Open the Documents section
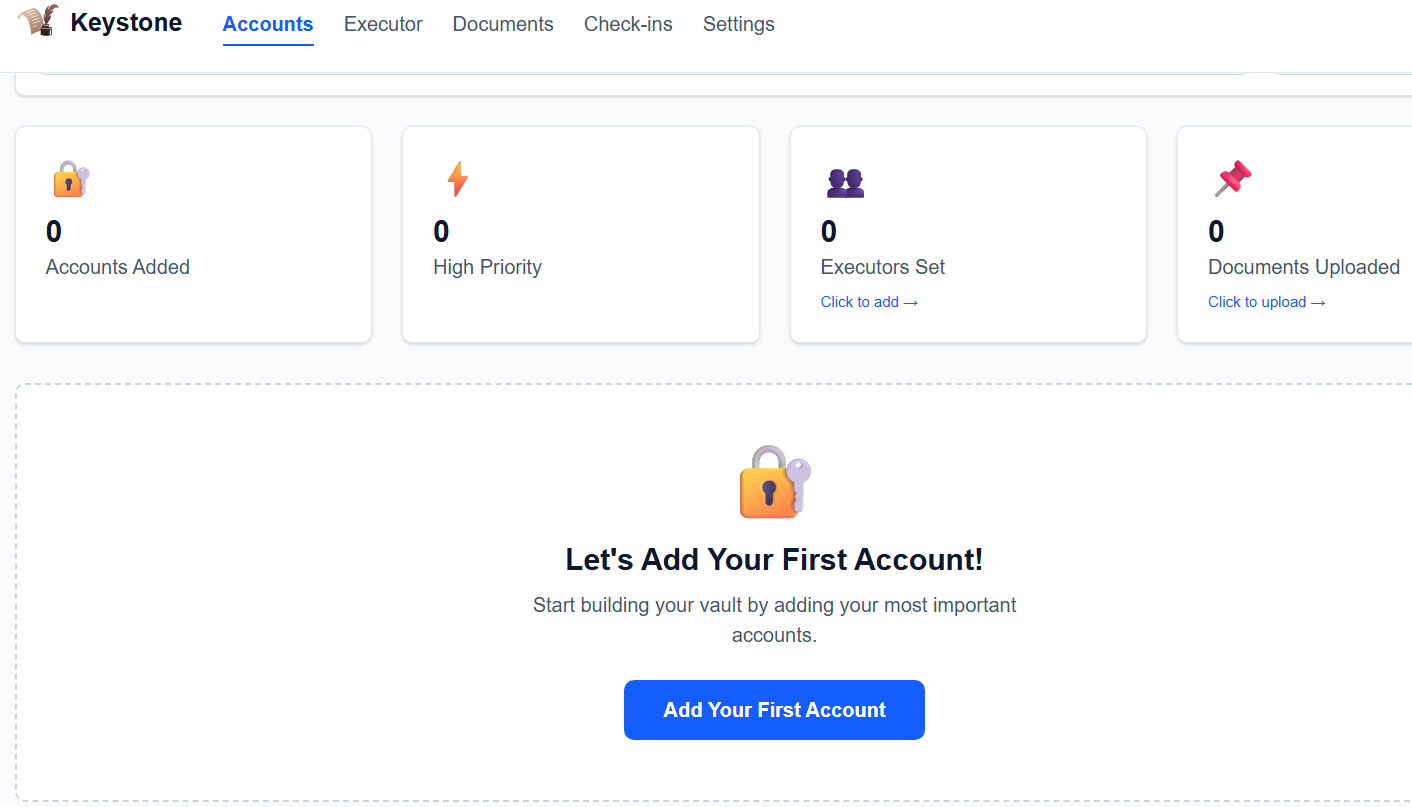 (x=503, y=24)
